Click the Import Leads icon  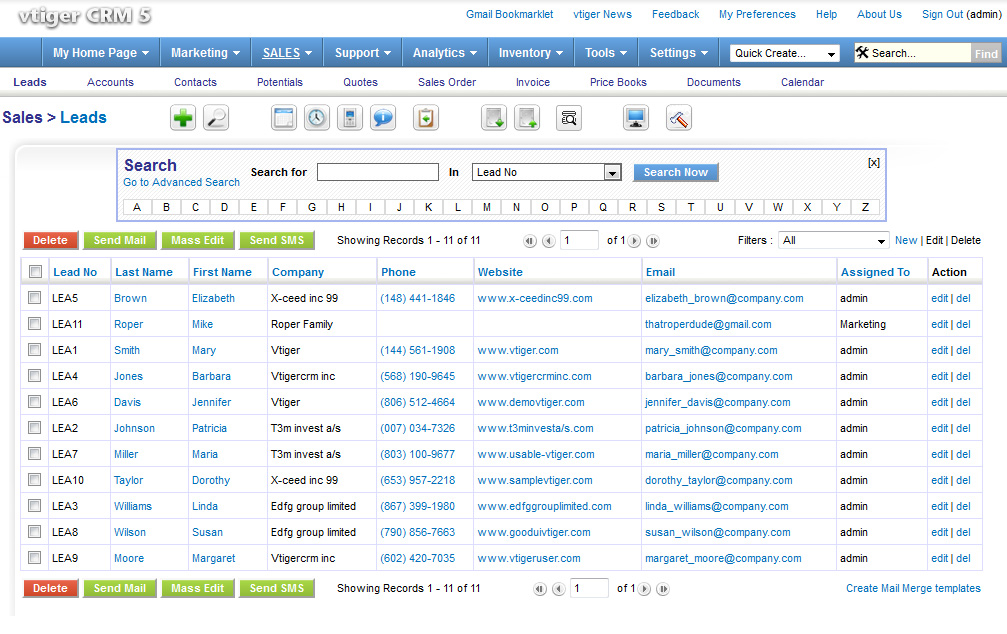pos(494,118)
